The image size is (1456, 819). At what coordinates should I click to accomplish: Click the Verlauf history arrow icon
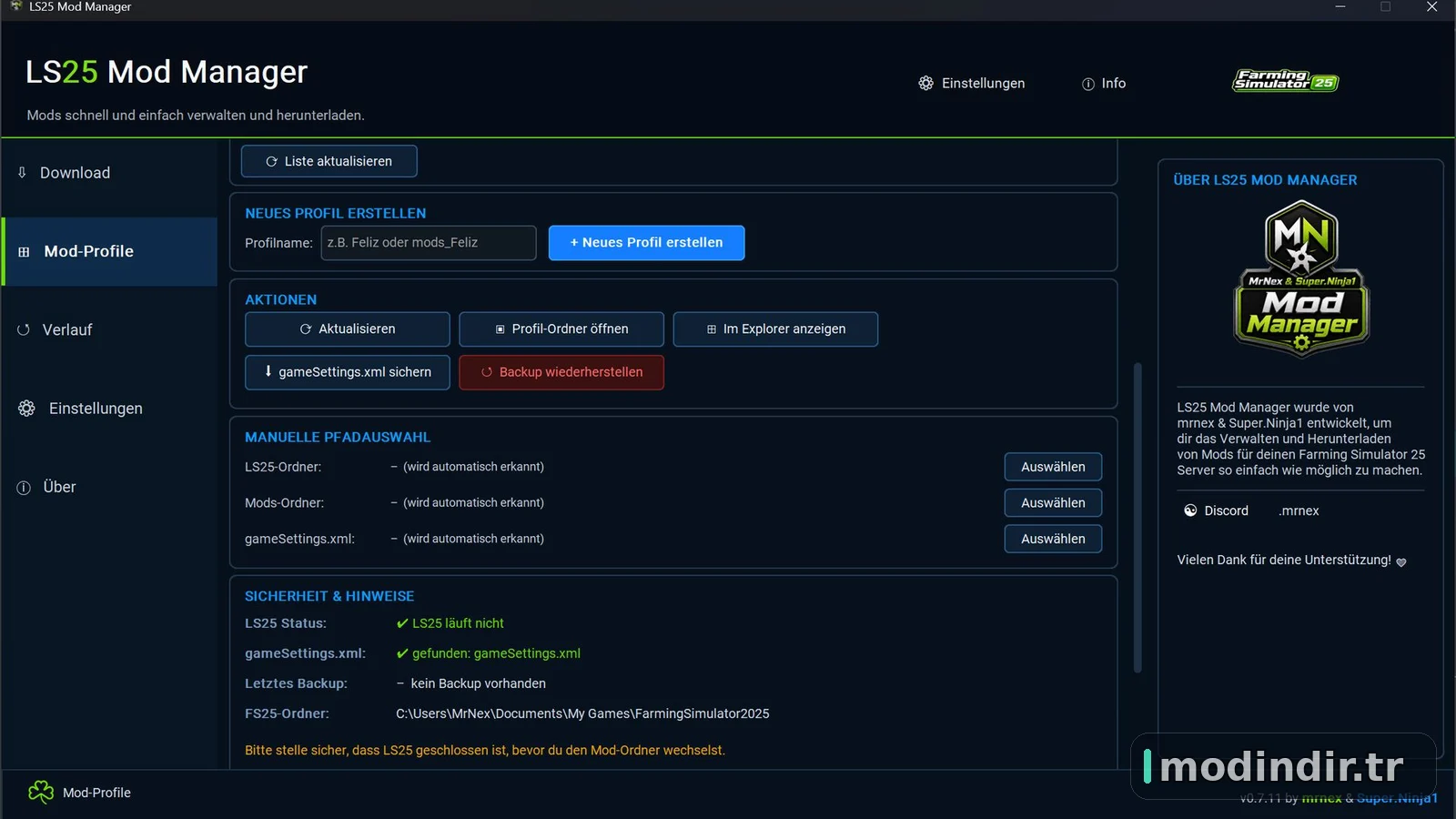click(x=24, y=329)
